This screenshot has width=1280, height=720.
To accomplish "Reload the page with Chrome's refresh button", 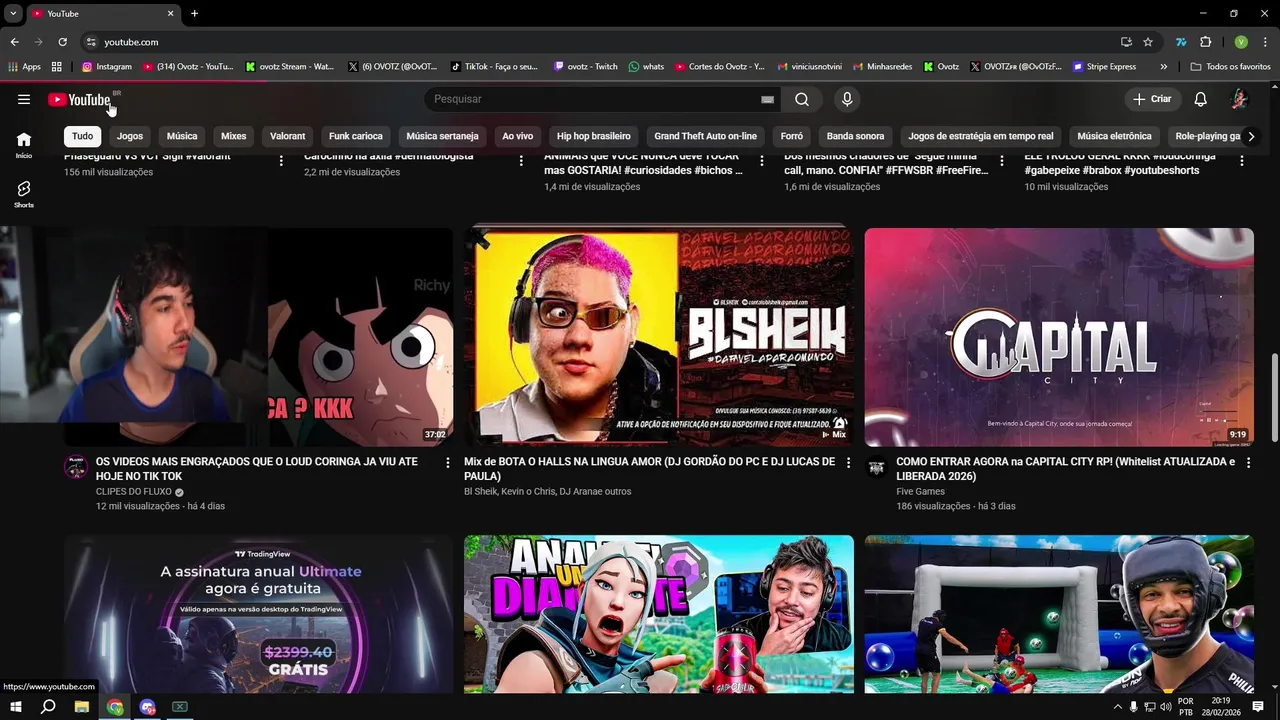I will pyautogui.click(x=62, y=42).
